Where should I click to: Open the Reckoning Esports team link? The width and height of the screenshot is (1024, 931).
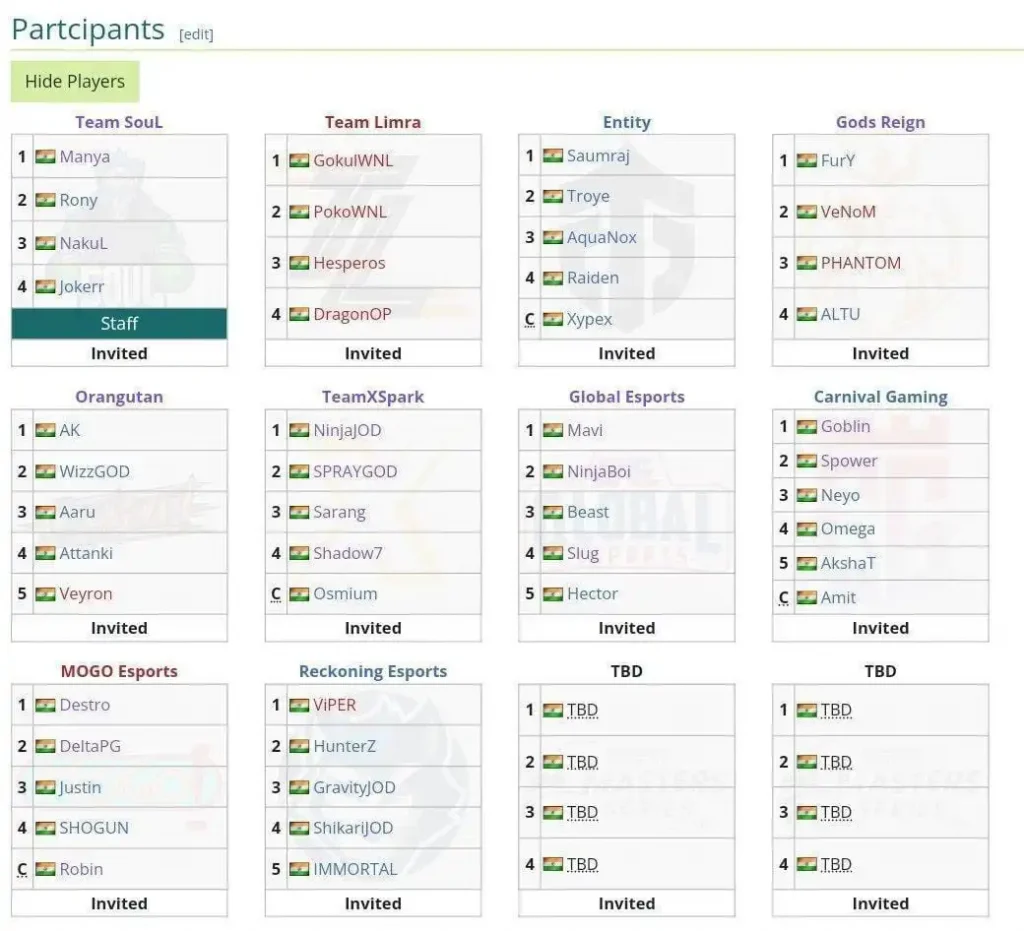(372, 671)
